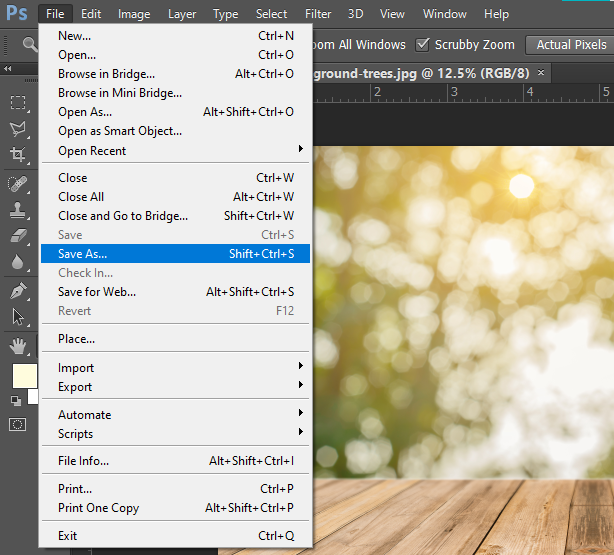Click the horizontal ruler above canvas

tap(463, 92)
